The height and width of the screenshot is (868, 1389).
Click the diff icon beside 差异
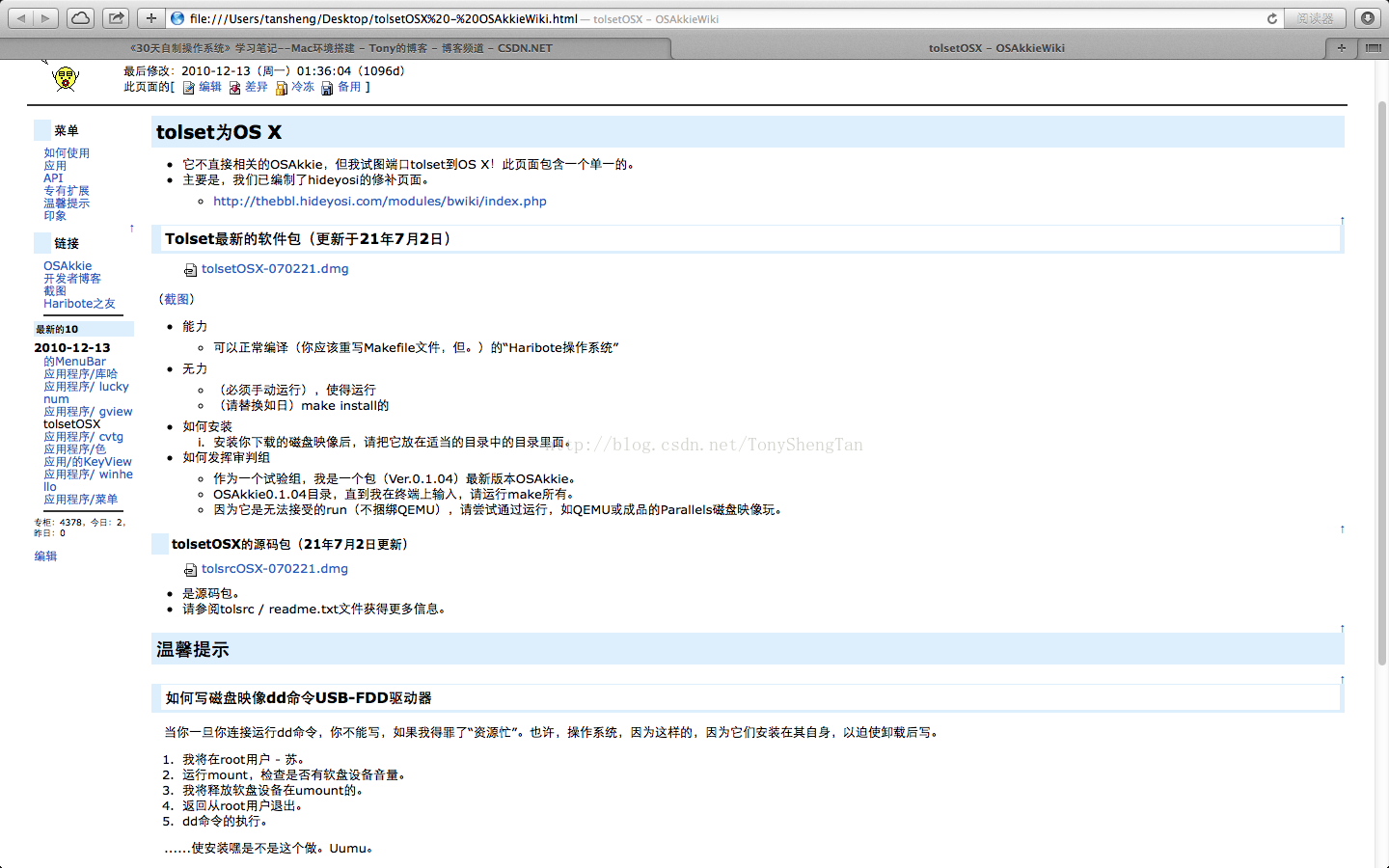234,88
